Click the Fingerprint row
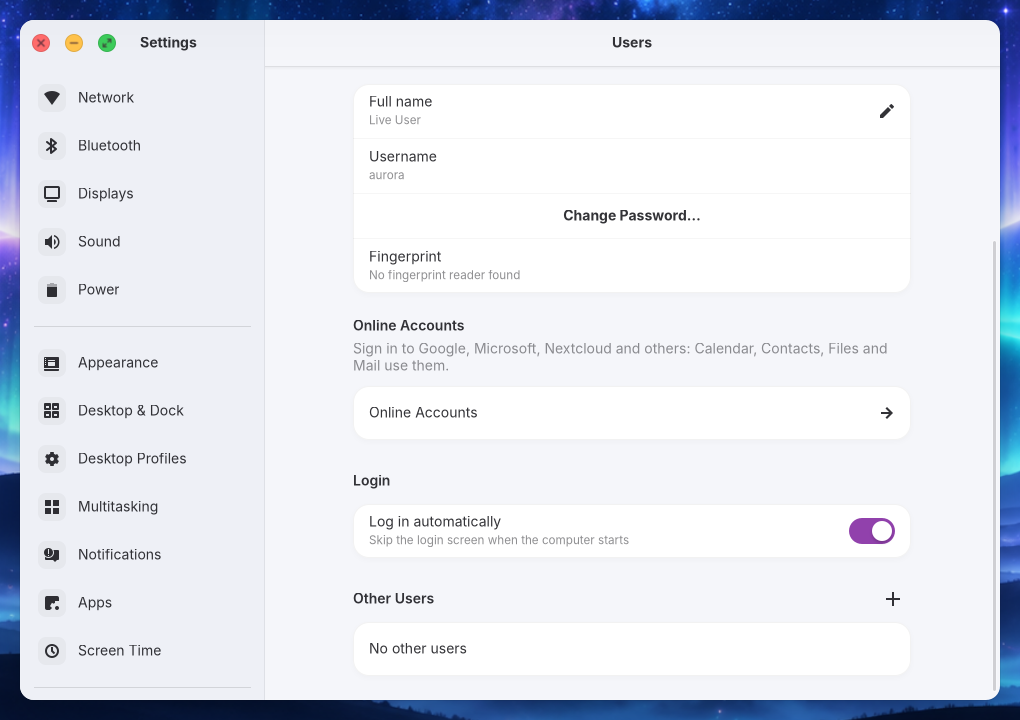This screenshot has width=1020, height=720. point(632,265)
